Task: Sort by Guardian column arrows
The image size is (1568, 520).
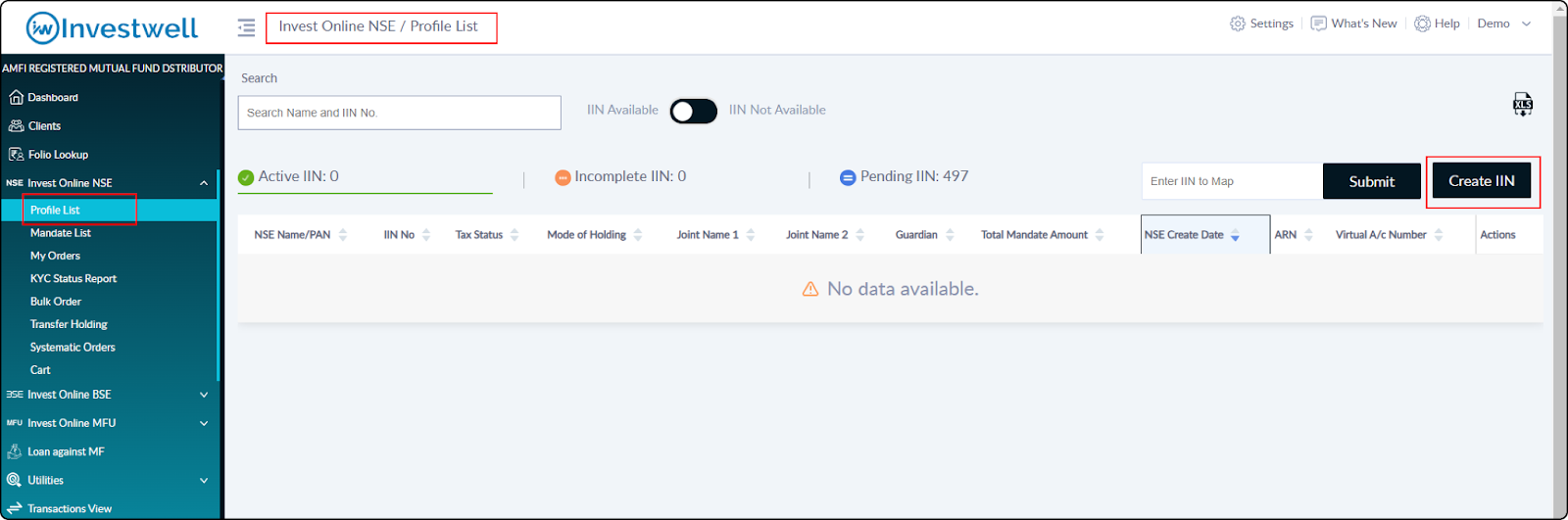Action: point(950,235)
